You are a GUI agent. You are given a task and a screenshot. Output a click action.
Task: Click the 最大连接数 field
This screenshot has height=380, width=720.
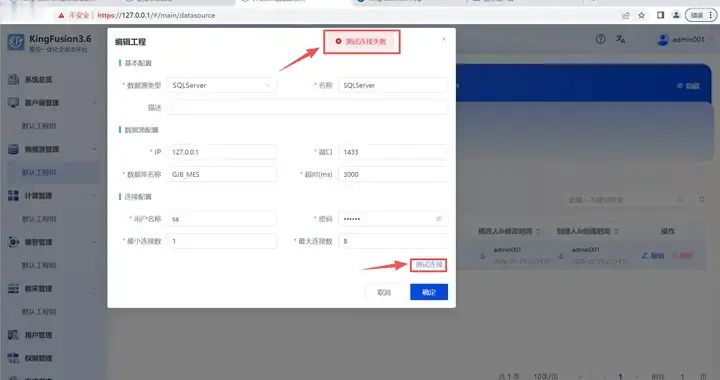point(393,241)
